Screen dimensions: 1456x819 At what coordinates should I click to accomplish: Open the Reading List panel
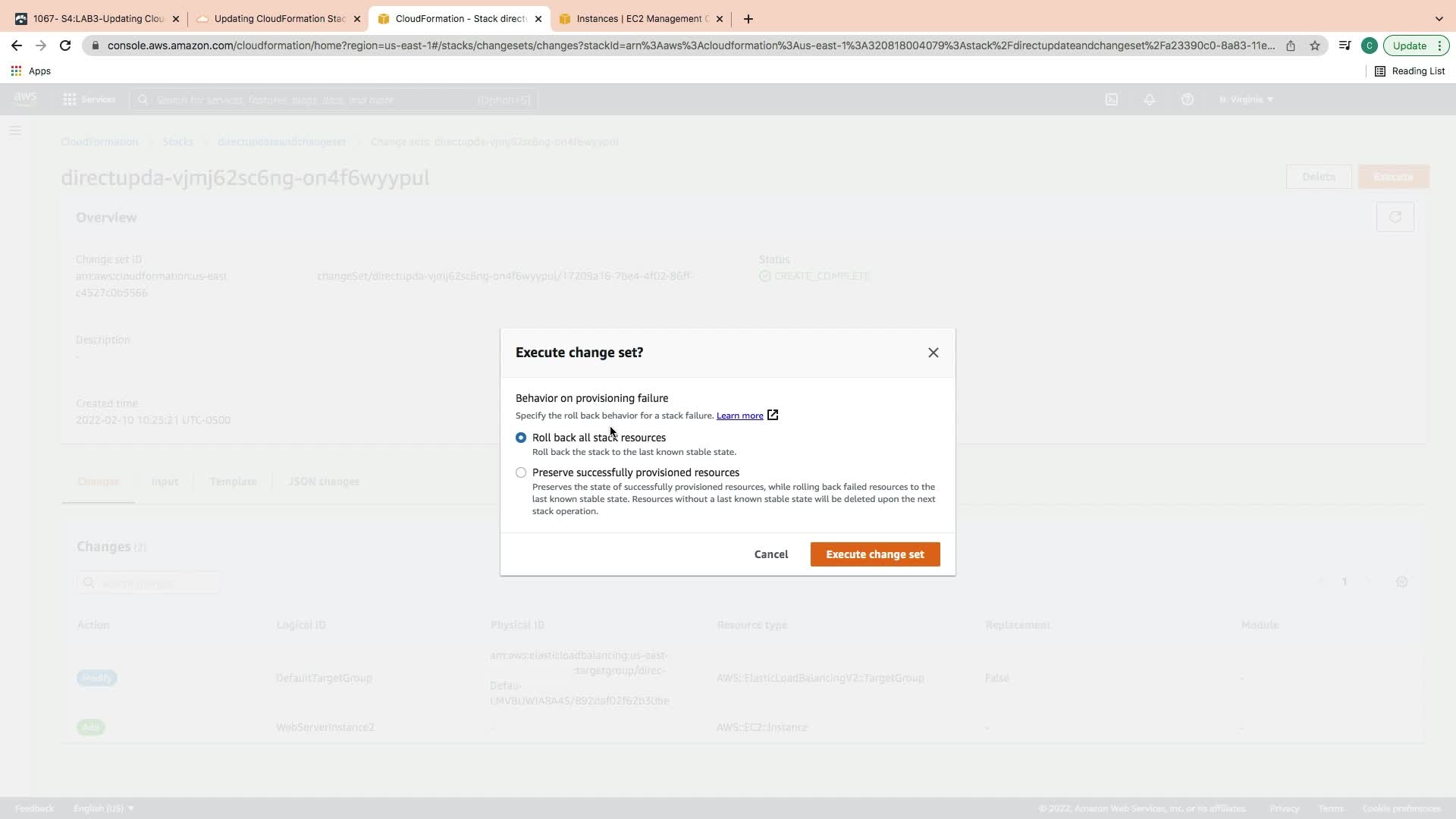(1410, 71)
